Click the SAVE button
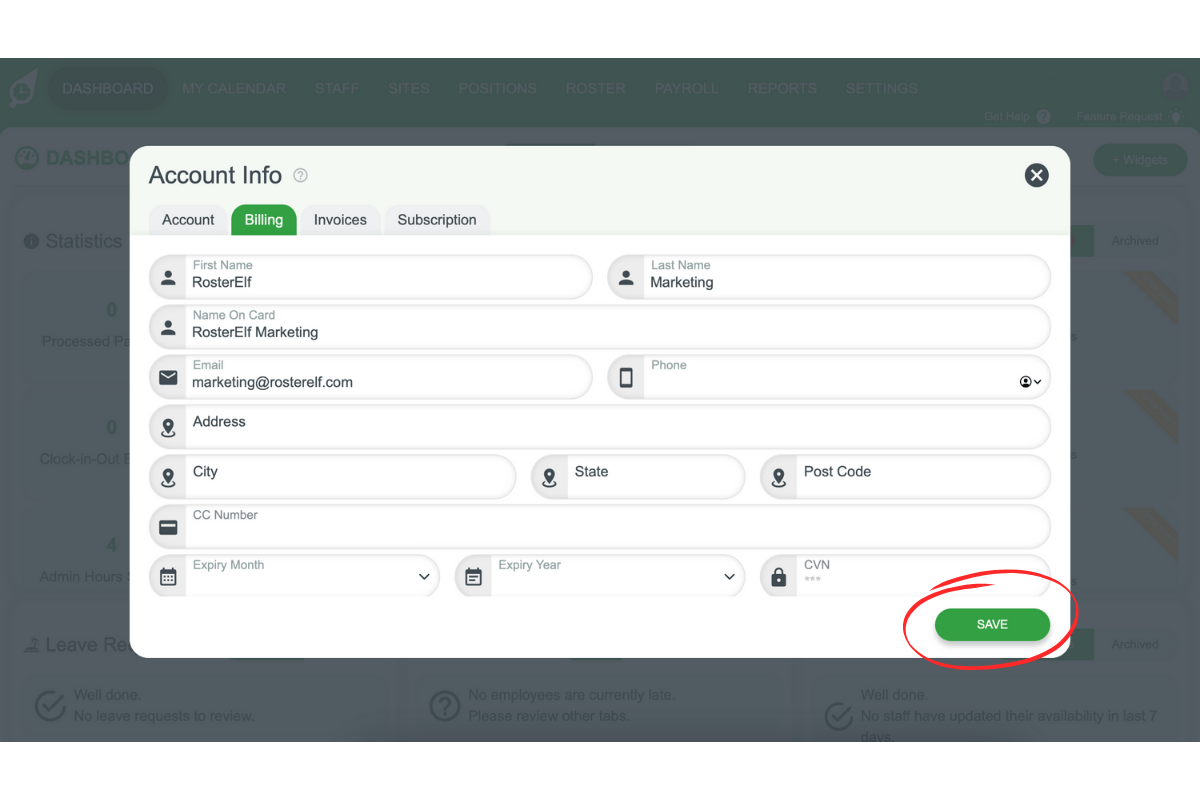This screenshot has width=1200, height=800. [991, 624]
